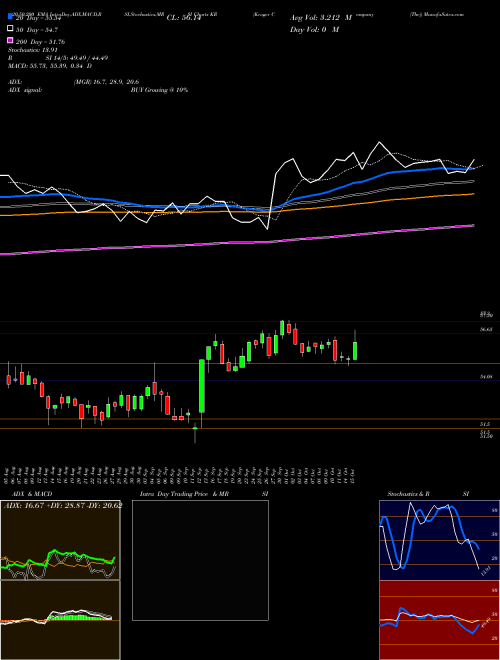Click the 'Intra Day Trading Price & MR' title
The image size is (500, 660).
[184, 494]
